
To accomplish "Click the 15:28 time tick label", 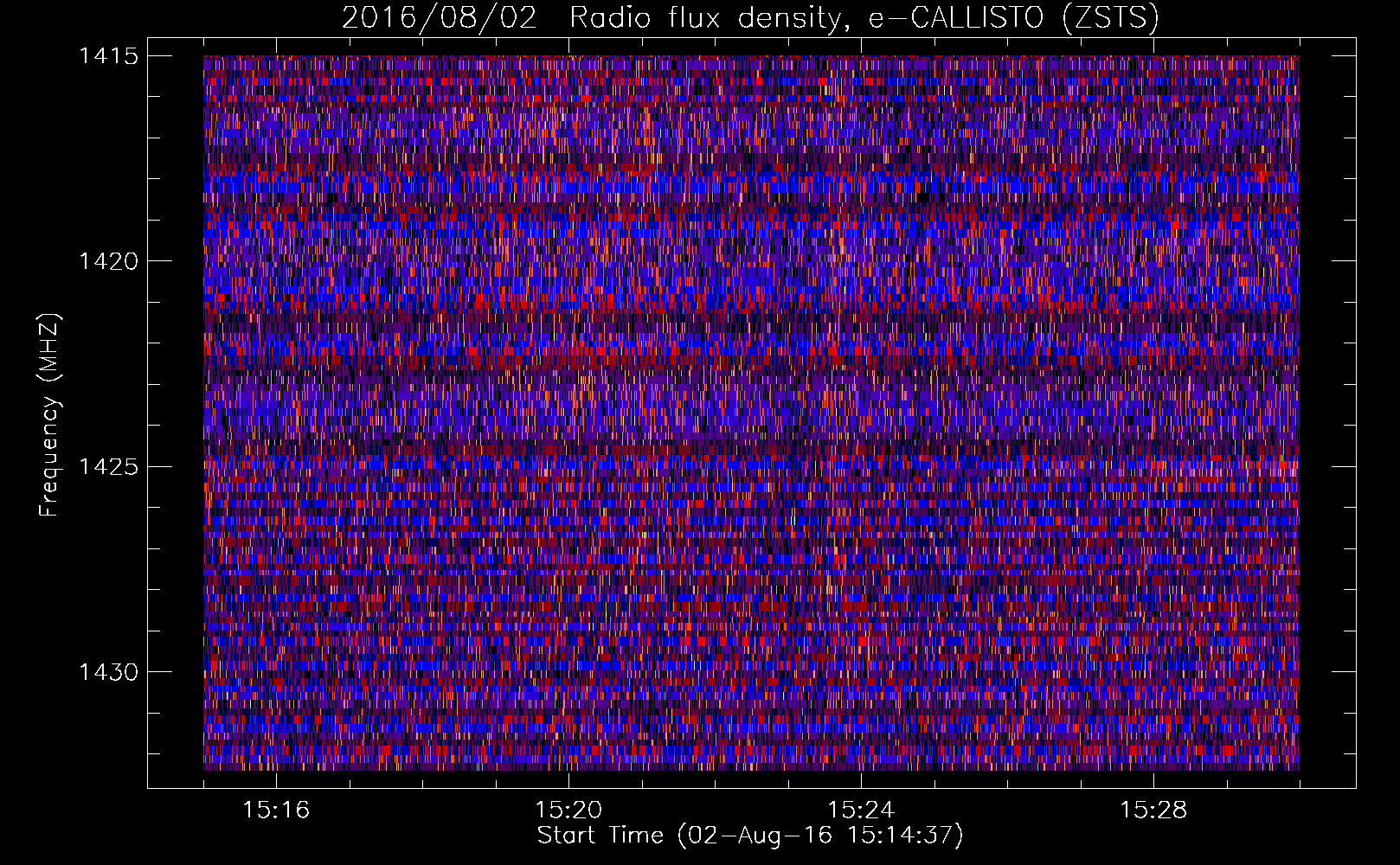I will click(x=1153, y=811).
